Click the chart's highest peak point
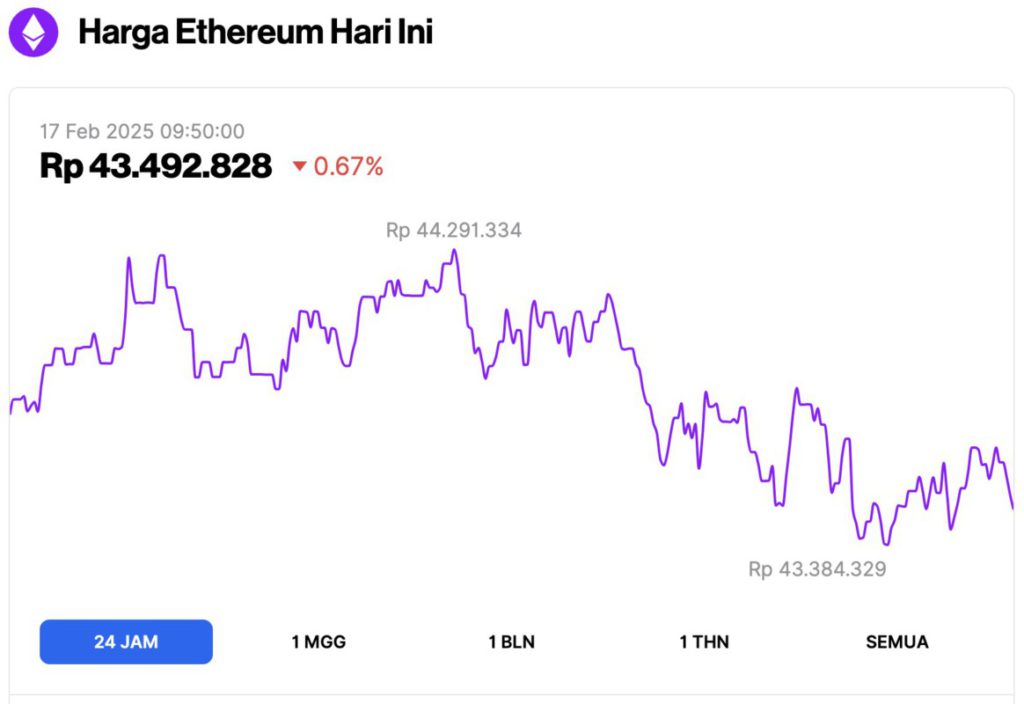The width and height of the screenshot is (1024, 704). point(455,250)
